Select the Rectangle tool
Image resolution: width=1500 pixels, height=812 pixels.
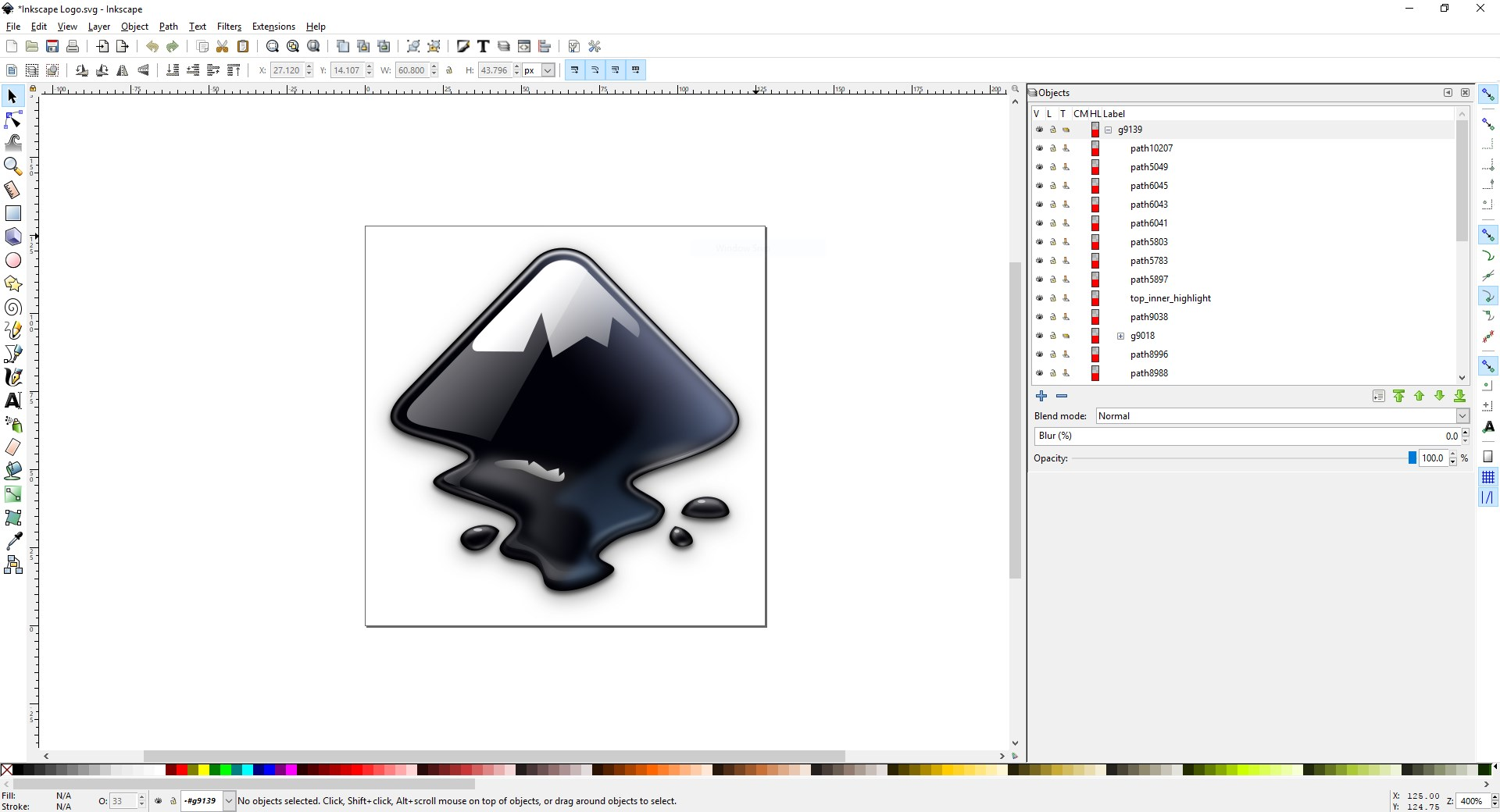click(13, 213)
